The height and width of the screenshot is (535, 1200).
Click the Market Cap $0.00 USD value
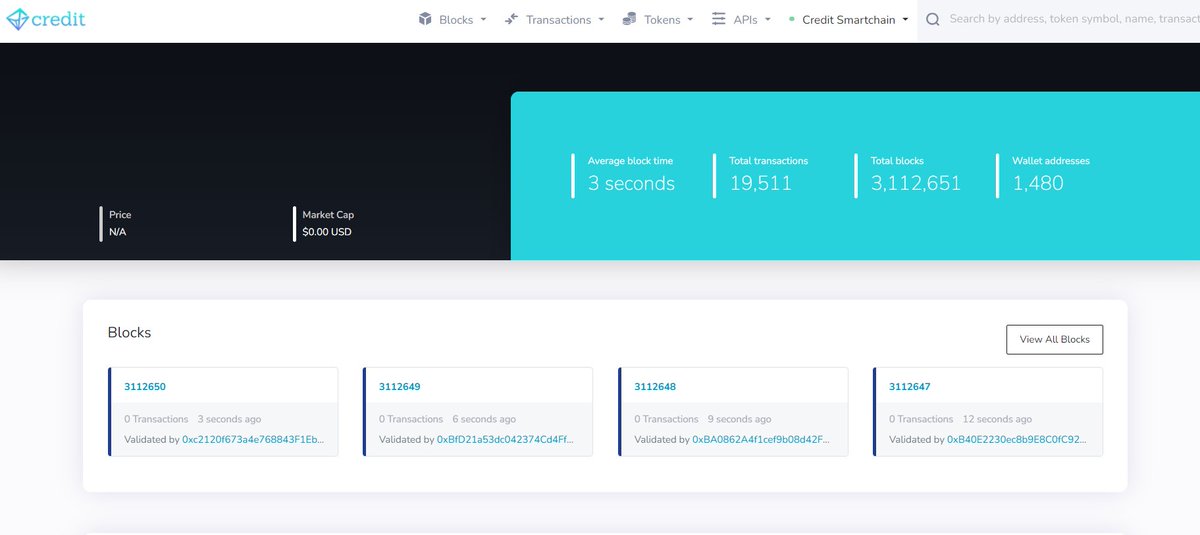327,232
